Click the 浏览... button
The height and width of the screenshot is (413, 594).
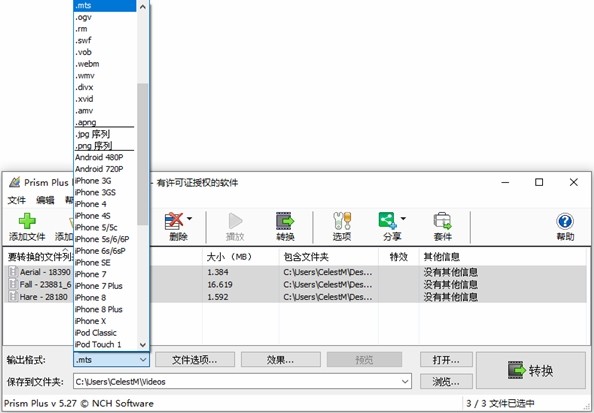coord(446,382)
